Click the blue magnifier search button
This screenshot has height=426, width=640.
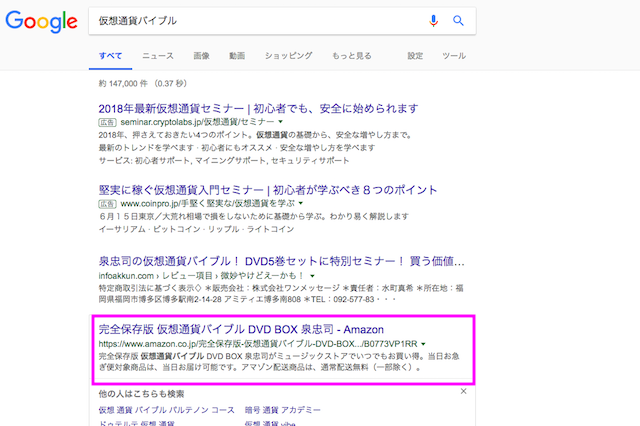(458, 20)
